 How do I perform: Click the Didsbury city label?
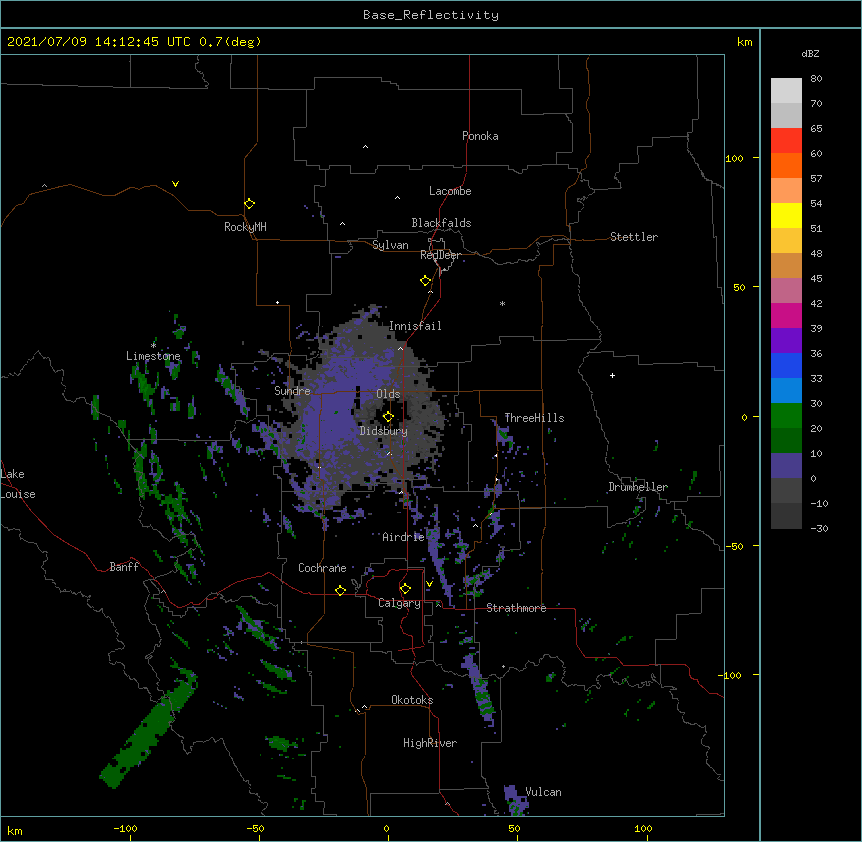click(x=384, y=431)
